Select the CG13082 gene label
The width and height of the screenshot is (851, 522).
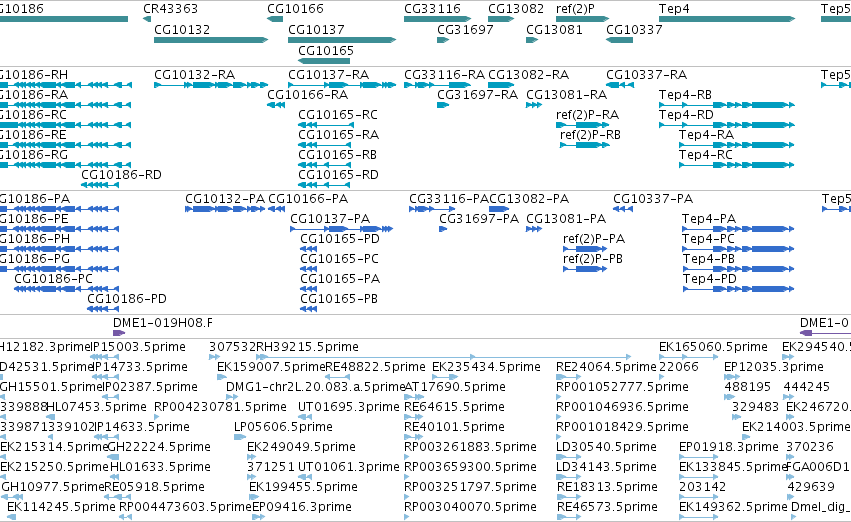516,9
